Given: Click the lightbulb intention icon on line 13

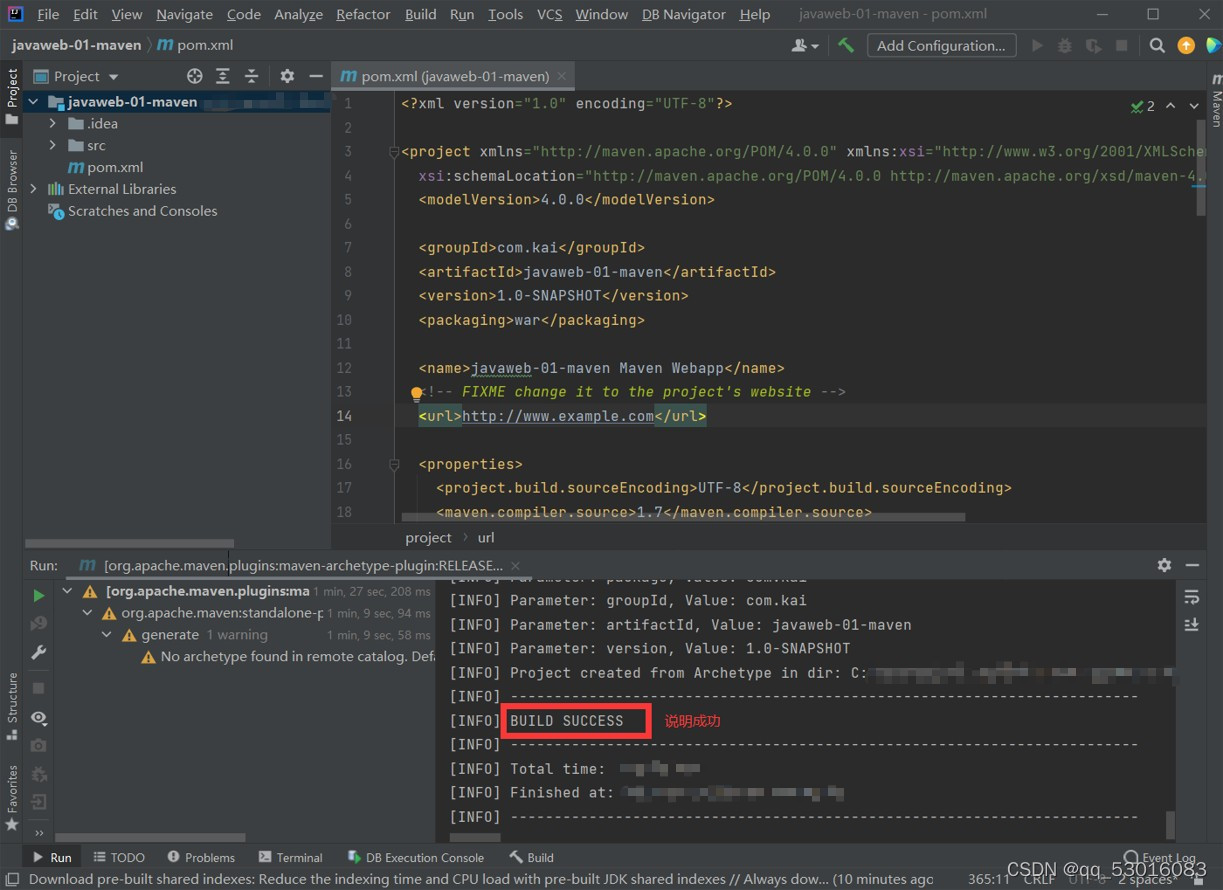Looking at the screenshot, I should [417, 394].
